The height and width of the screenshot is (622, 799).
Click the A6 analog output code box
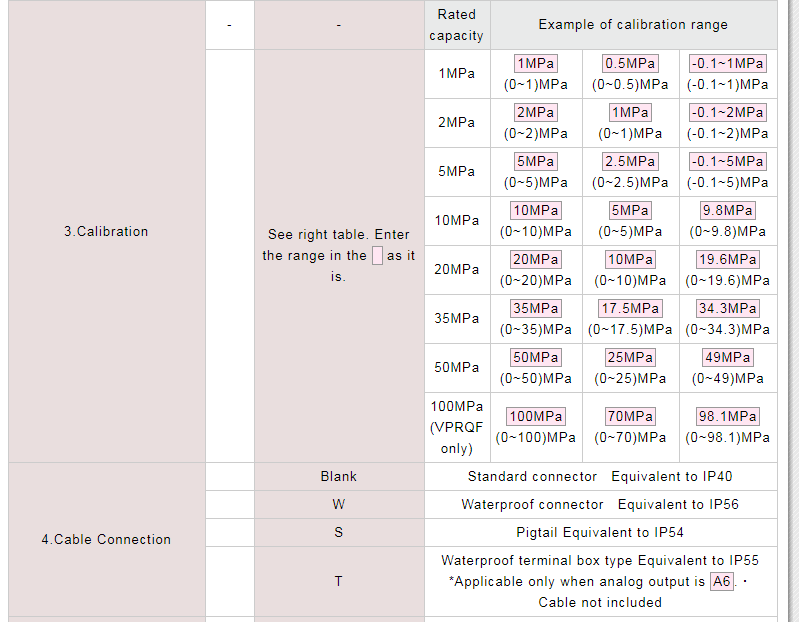pyautogui.click(x=722, y=581)
